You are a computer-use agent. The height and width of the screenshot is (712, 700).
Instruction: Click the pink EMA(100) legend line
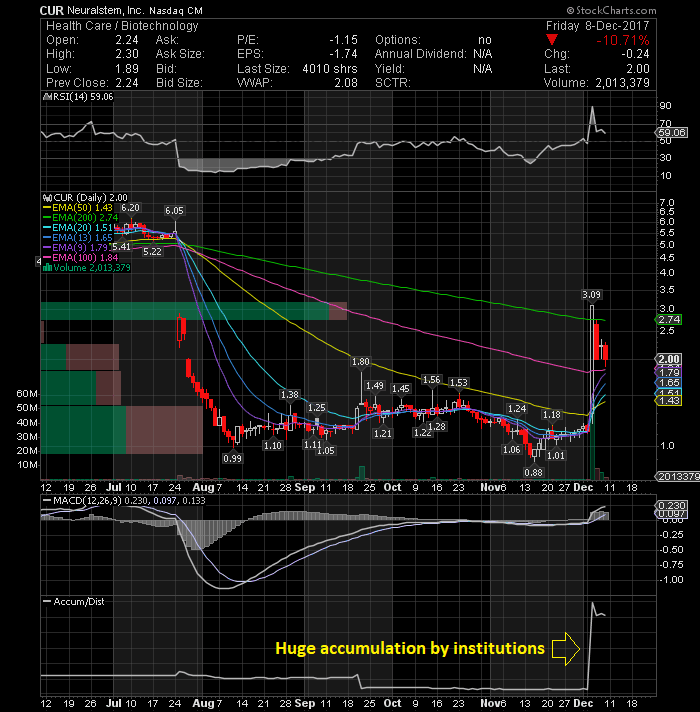tap(47, 257)
